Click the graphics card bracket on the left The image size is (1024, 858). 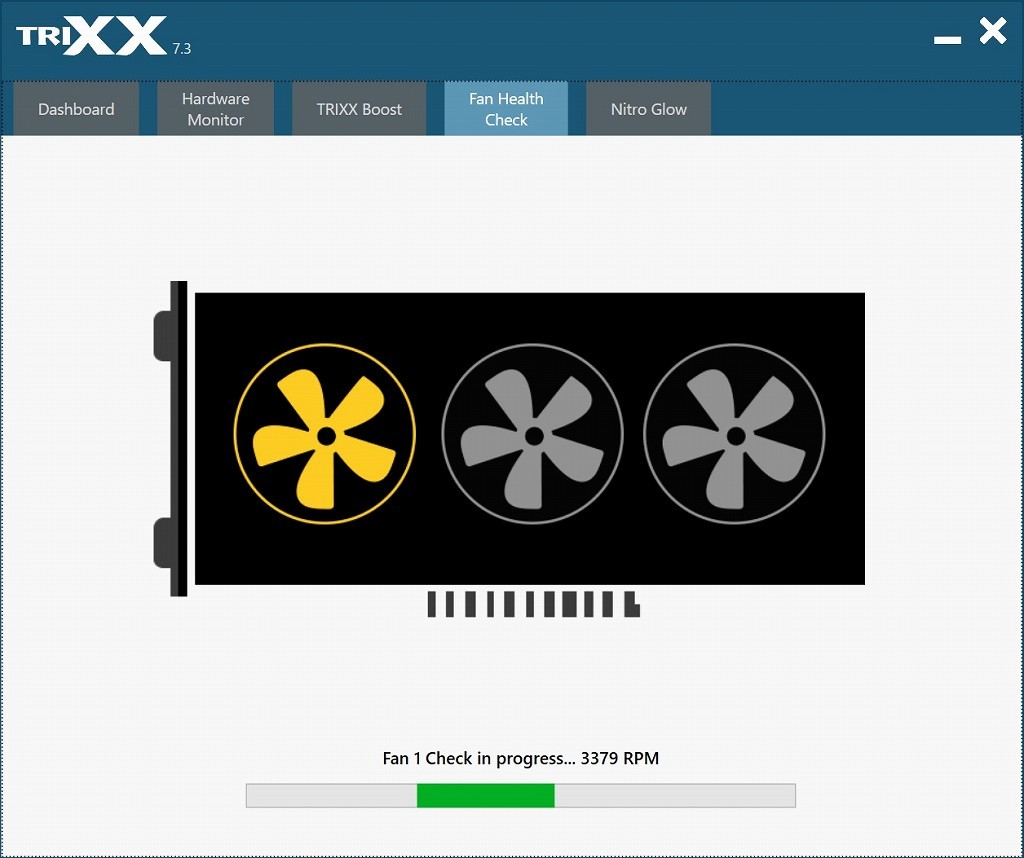(x=171, y=439)
